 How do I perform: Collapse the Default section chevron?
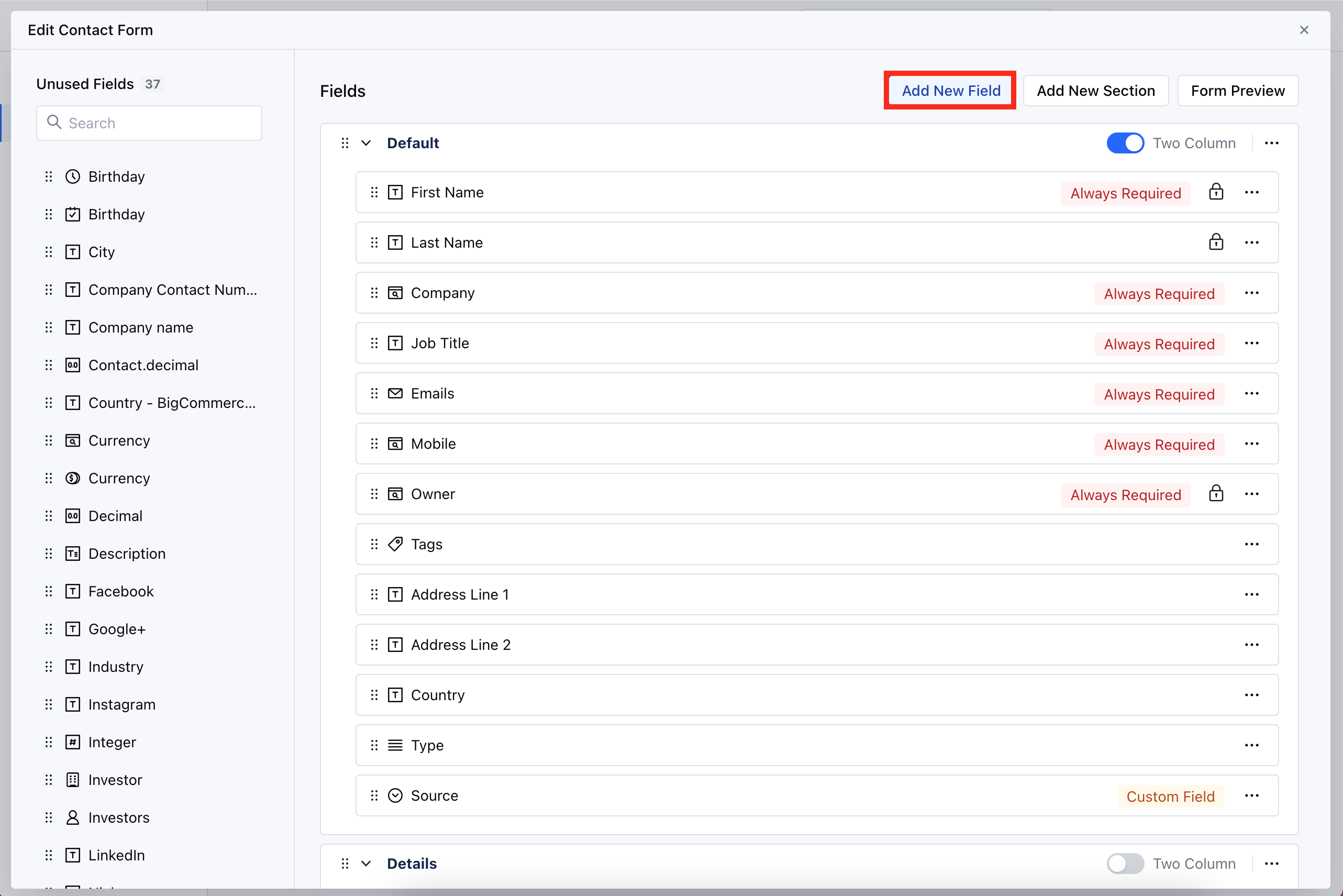tap(366, 143)
